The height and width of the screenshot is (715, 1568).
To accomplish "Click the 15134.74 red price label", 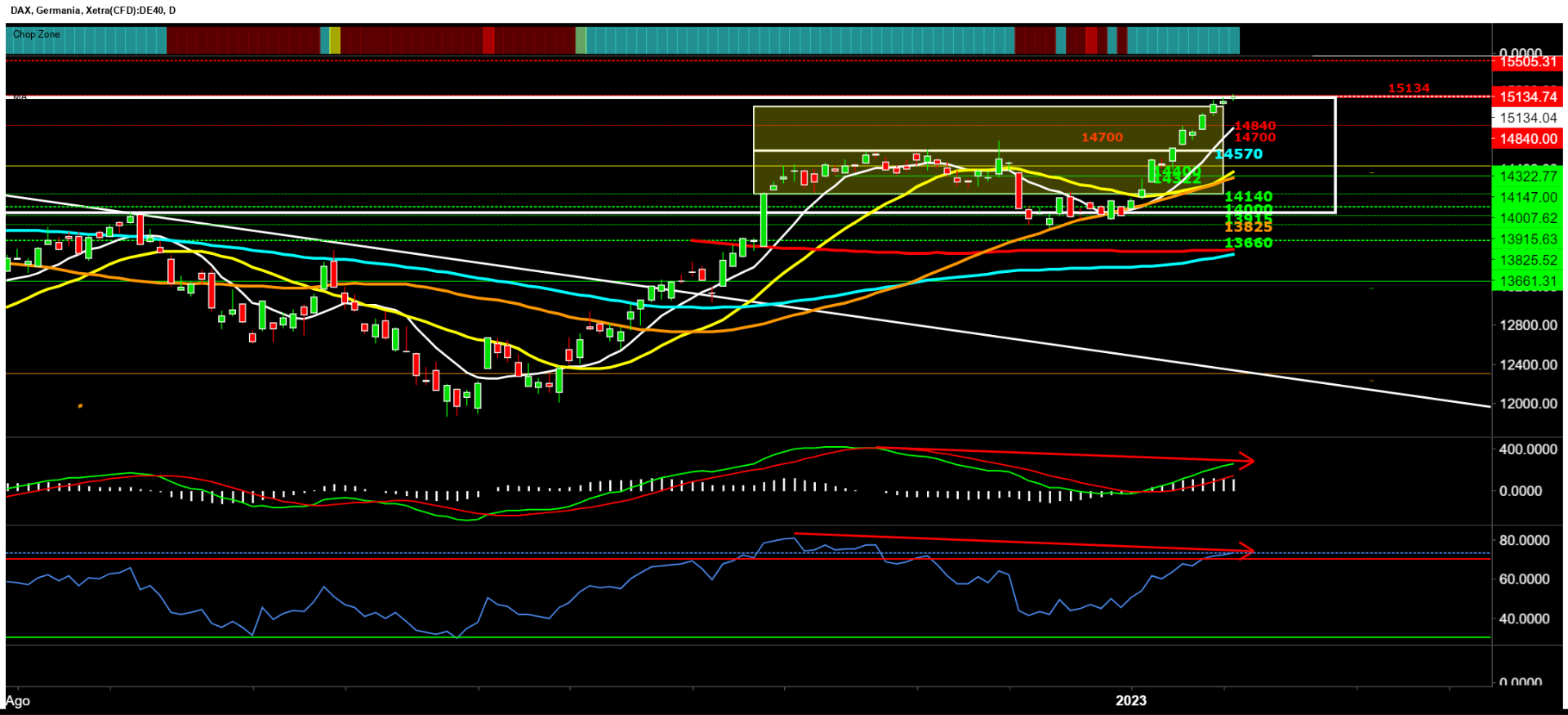I will pyautogui.click(x=1527, y=97).
